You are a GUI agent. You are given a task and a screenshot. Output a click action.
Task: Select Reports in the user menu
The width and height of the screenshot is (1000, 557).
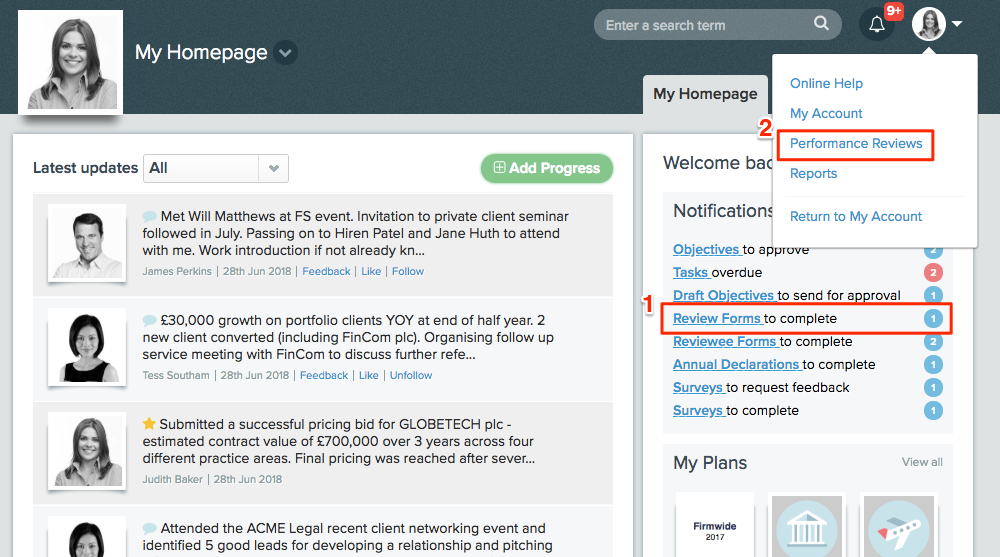[813, 174]
